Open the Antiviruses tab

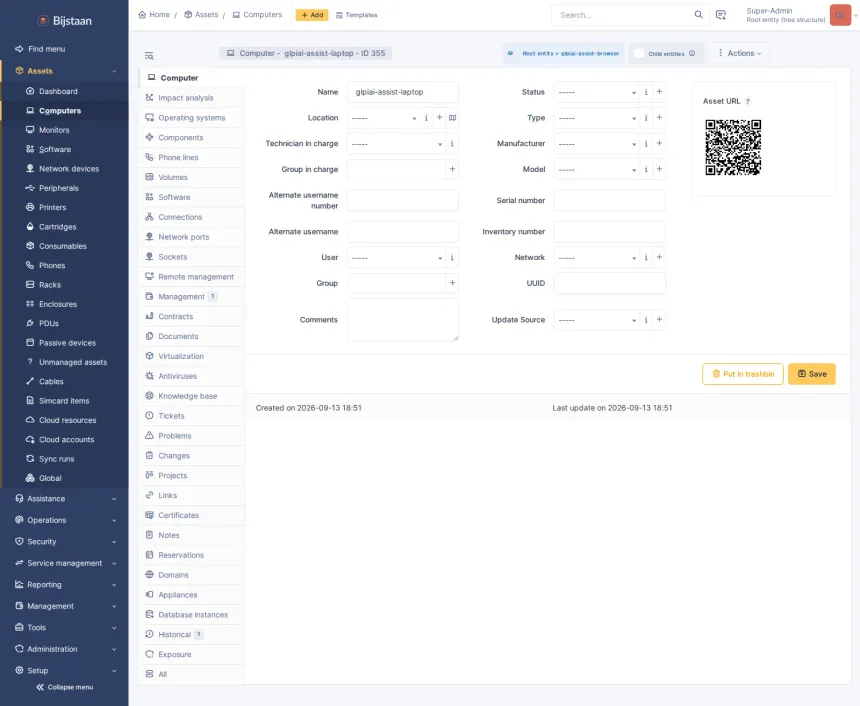tap(191, 376)
